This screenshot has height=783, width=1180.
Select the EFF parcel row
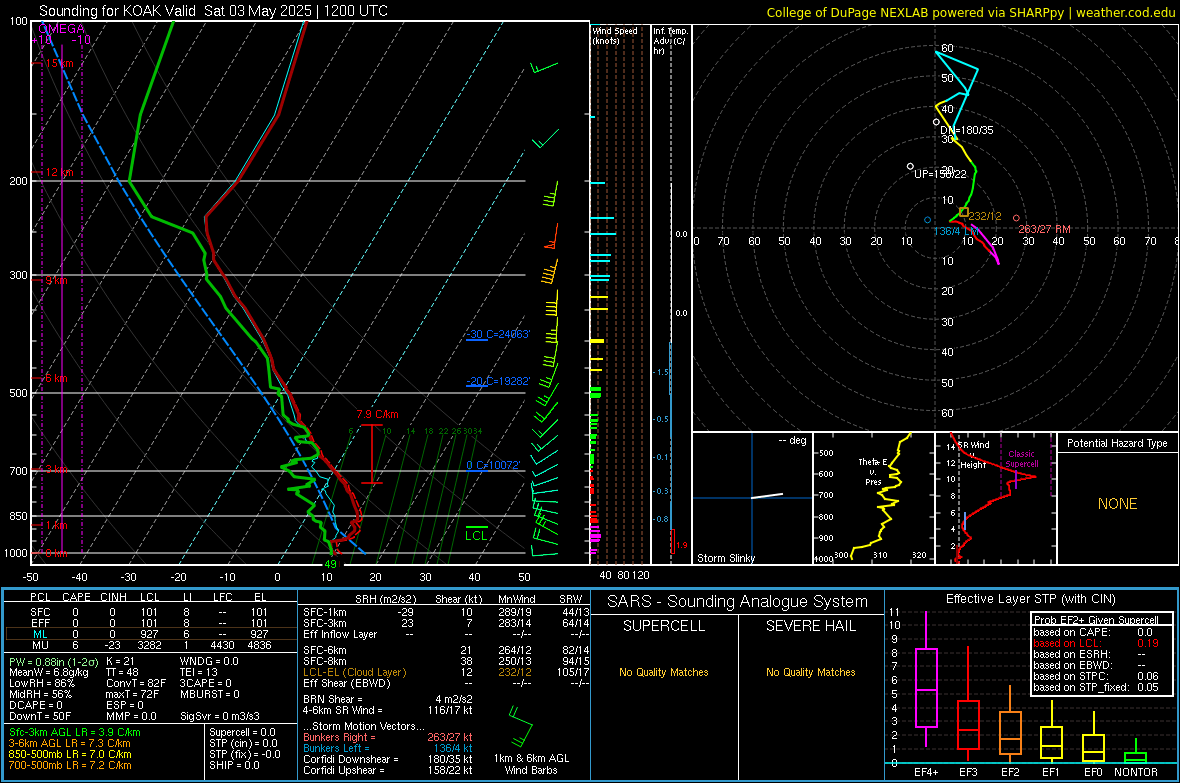(149, 623)
